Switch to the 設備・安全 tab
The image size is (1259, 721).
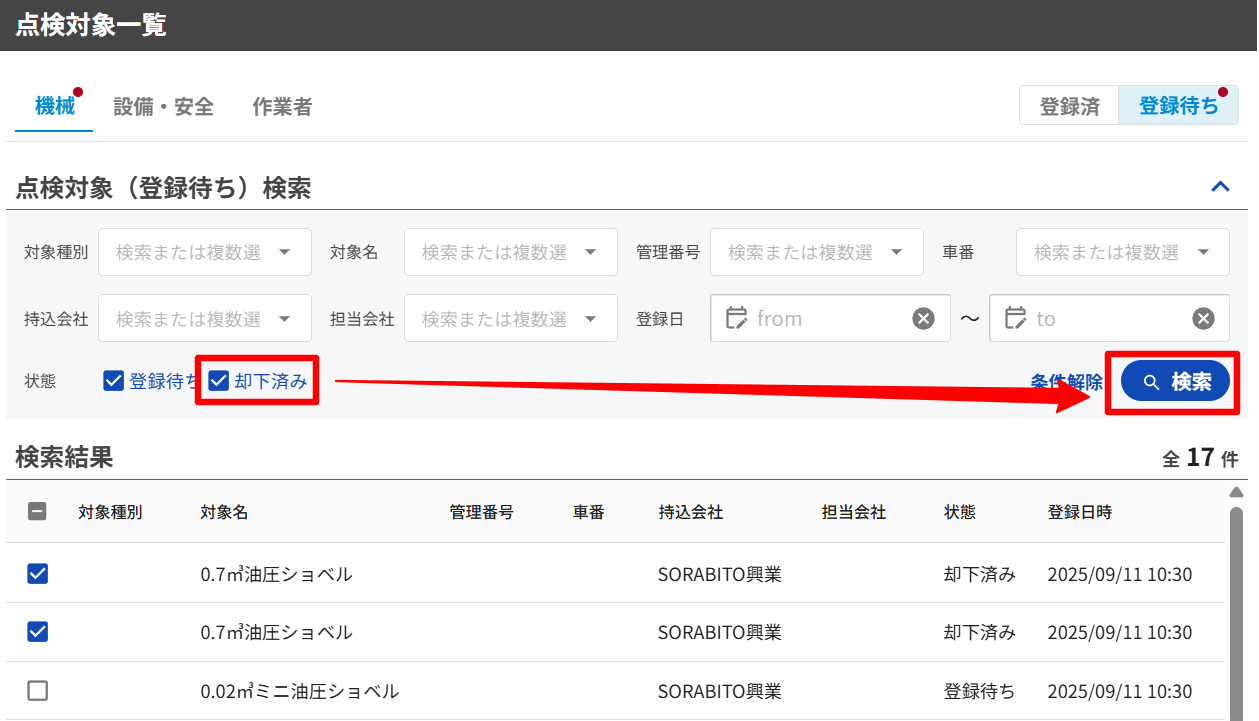click(x=163, y=107)
